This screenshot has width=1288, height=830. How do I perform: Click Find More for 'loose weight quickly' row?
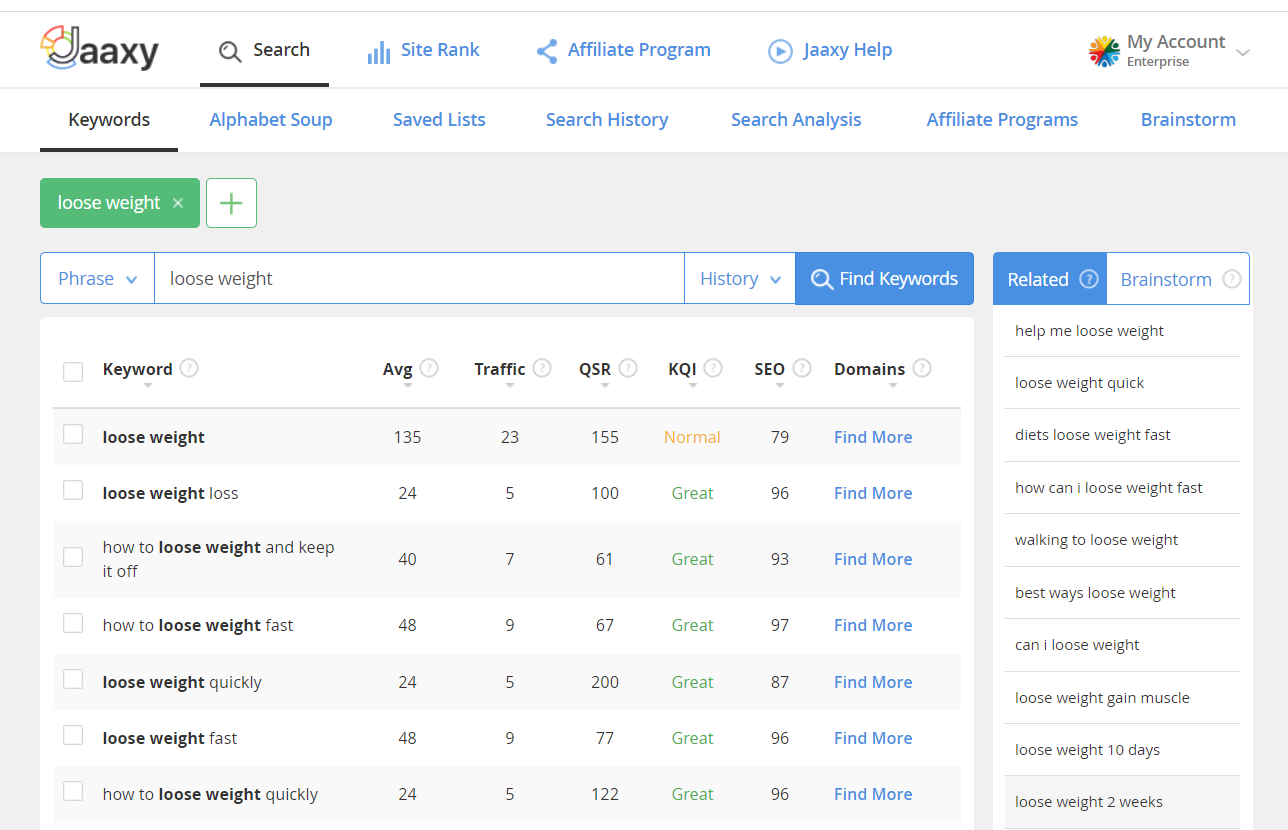tap(873, 682)
